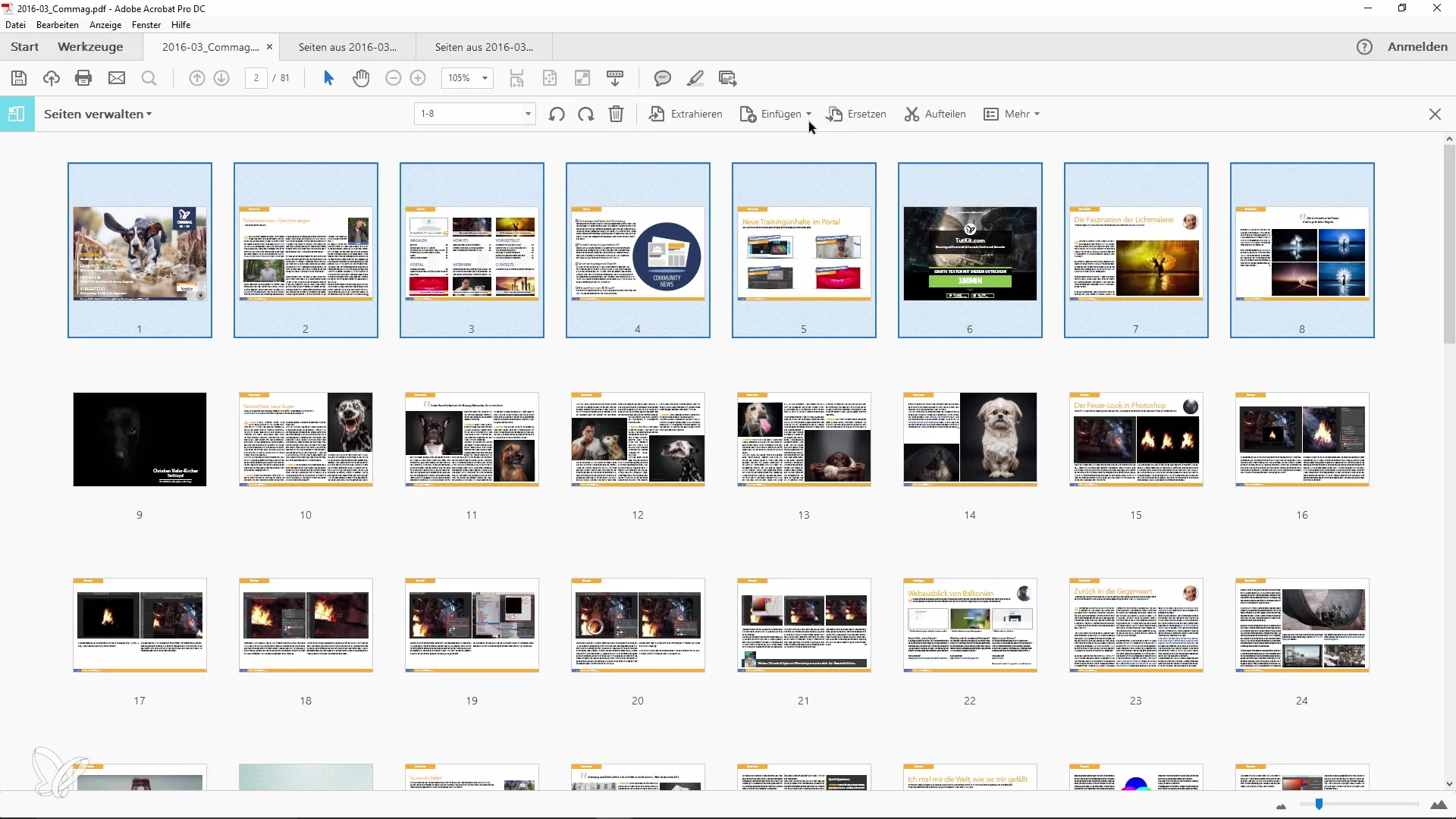1456x819 pixels.
Task: Click the fit one full page icon
Action: click(550, 78)
